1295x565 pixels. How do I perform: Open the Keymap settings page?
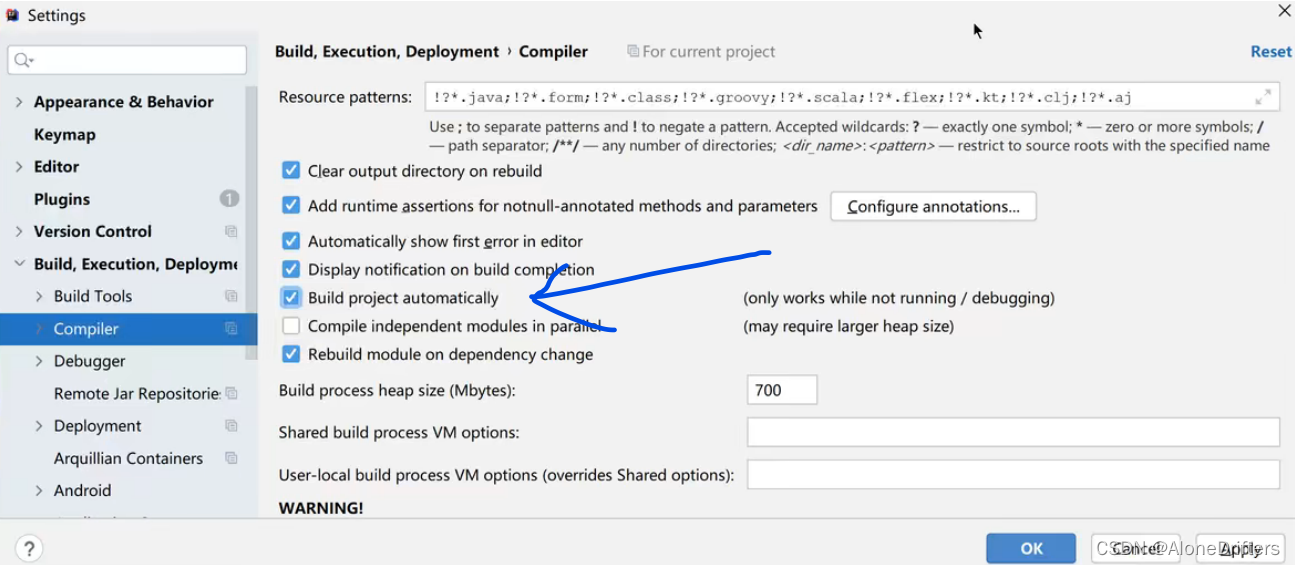65,134
